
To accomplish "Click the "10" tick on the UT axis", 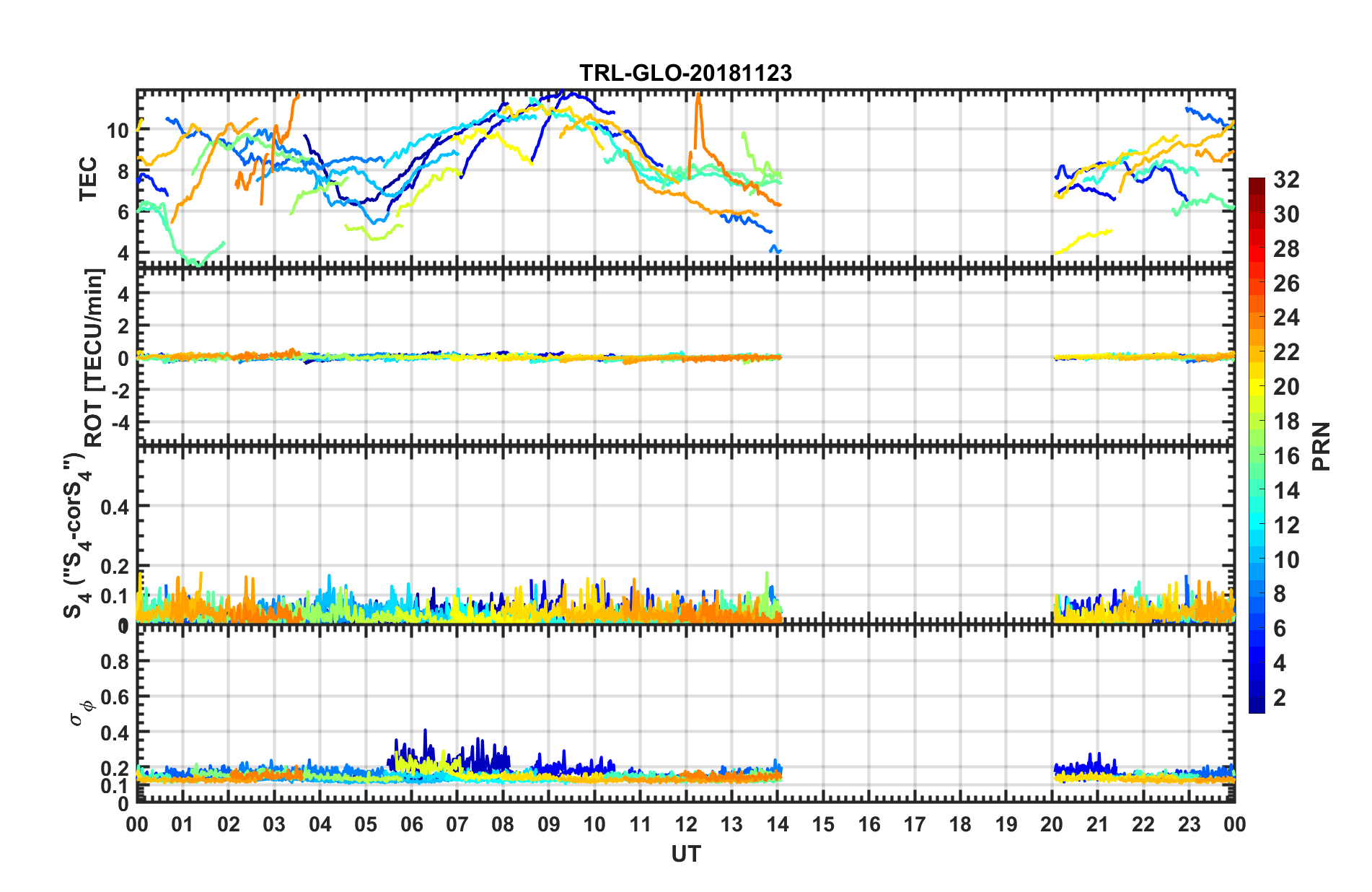I will pyautogui.click(x=594, y=824).
